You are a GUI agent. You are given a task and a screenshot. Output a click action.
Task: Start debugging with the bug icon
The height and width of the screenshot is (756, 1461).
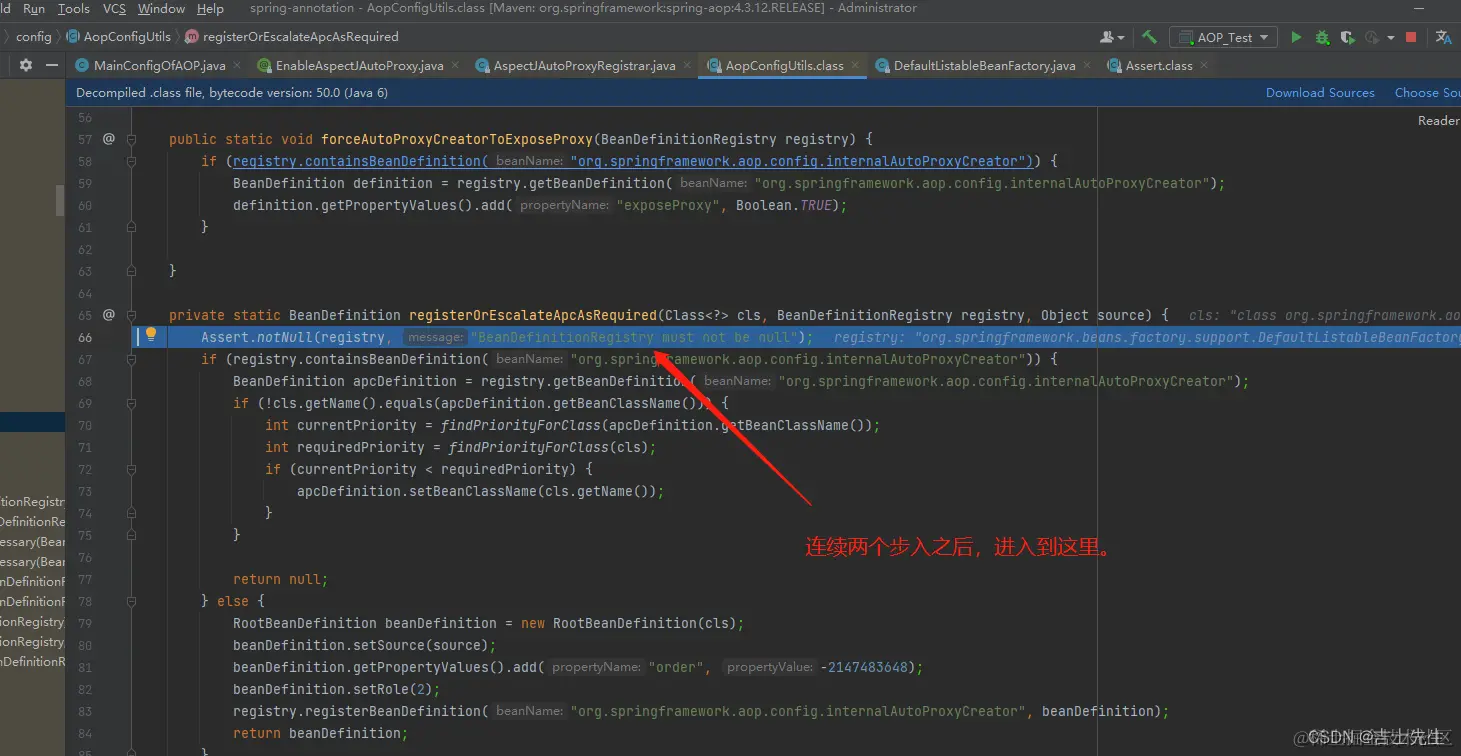click(1322, 37)
